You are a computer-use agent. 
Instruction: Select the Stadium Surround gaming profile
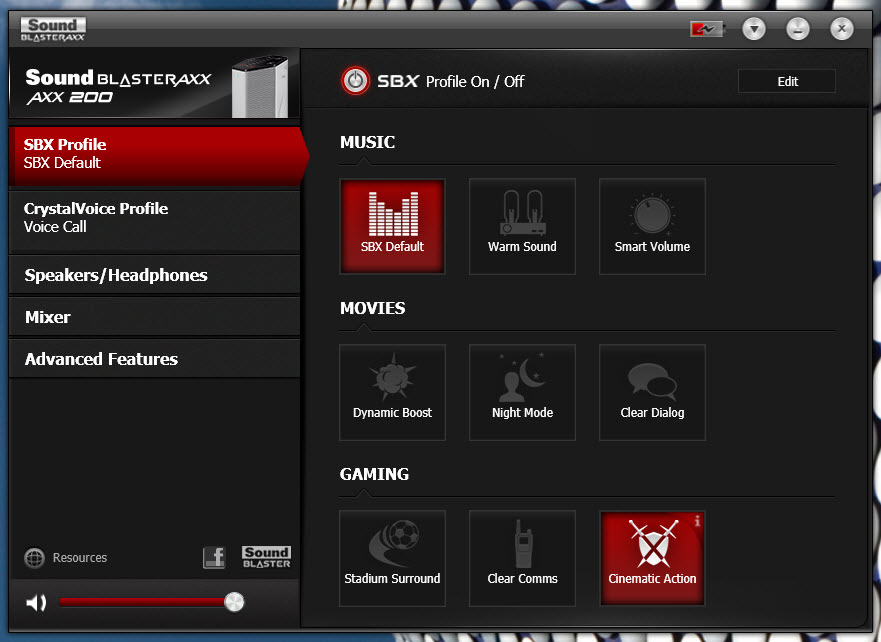392,558
